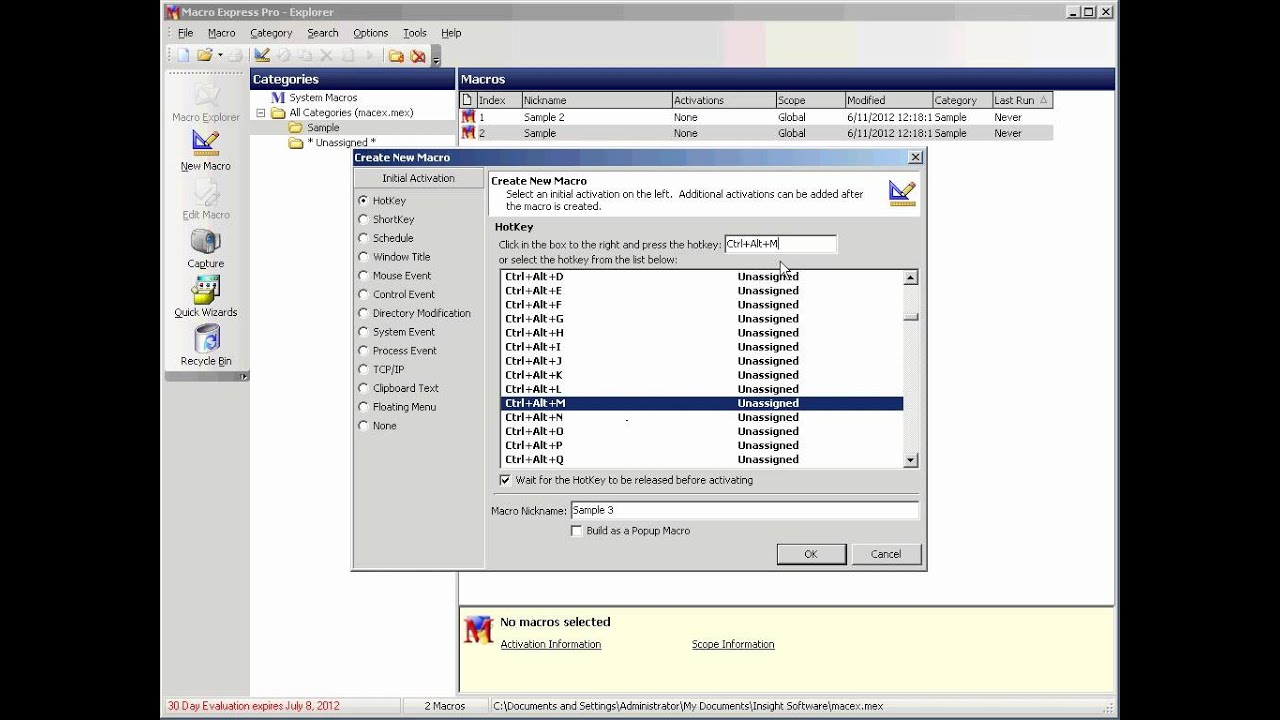Click the greyed Copy macro toolbar icon
The image size is (1280, 720).
pyautogui.click(x=305, y=56)
